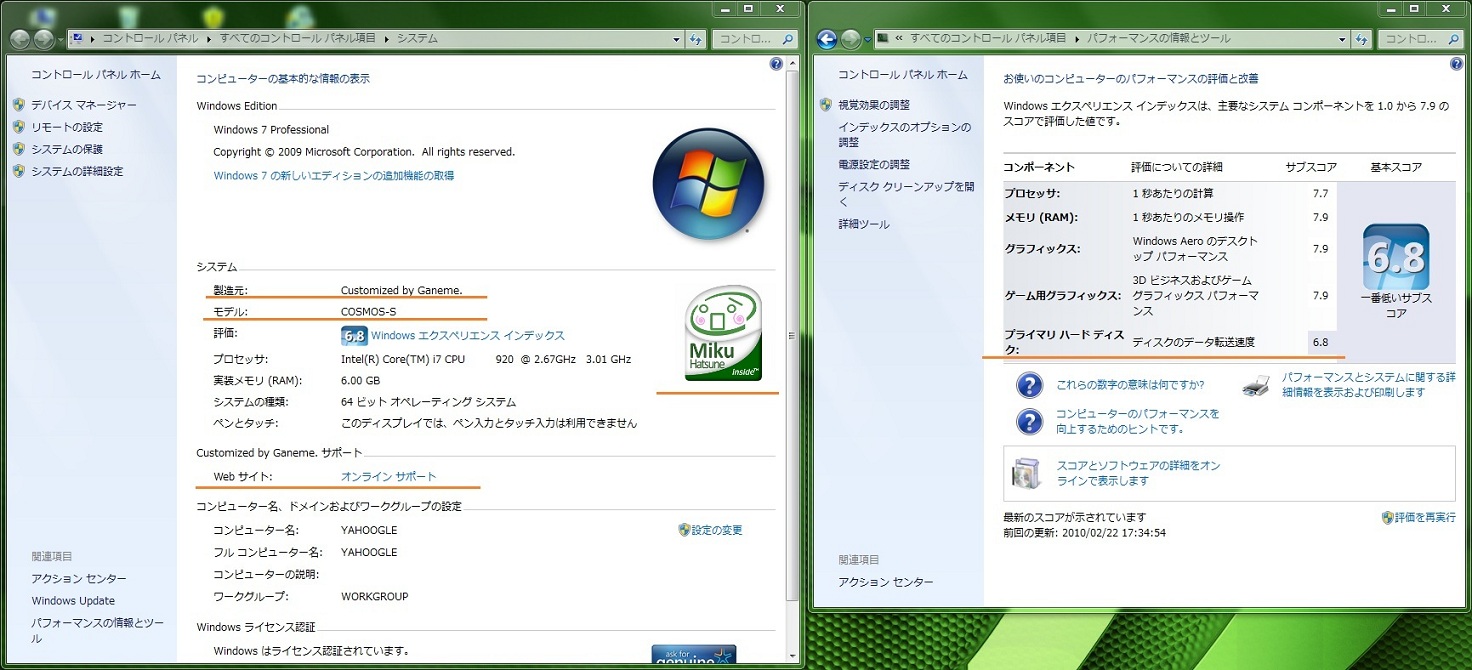Go to コントロール パネル ホーム in Performance window
The height and width of the screenshot is (670, 1472).
(x=903, y=75)
